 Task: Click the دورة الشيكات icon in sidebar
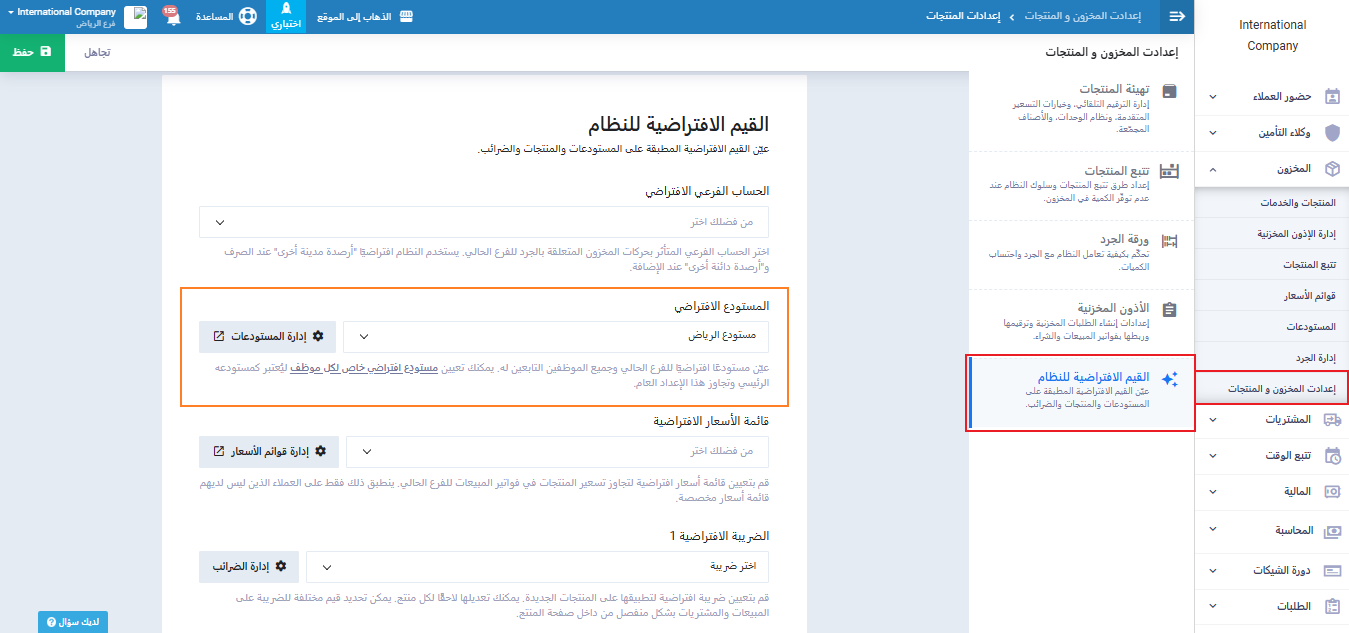(1332, 570)
